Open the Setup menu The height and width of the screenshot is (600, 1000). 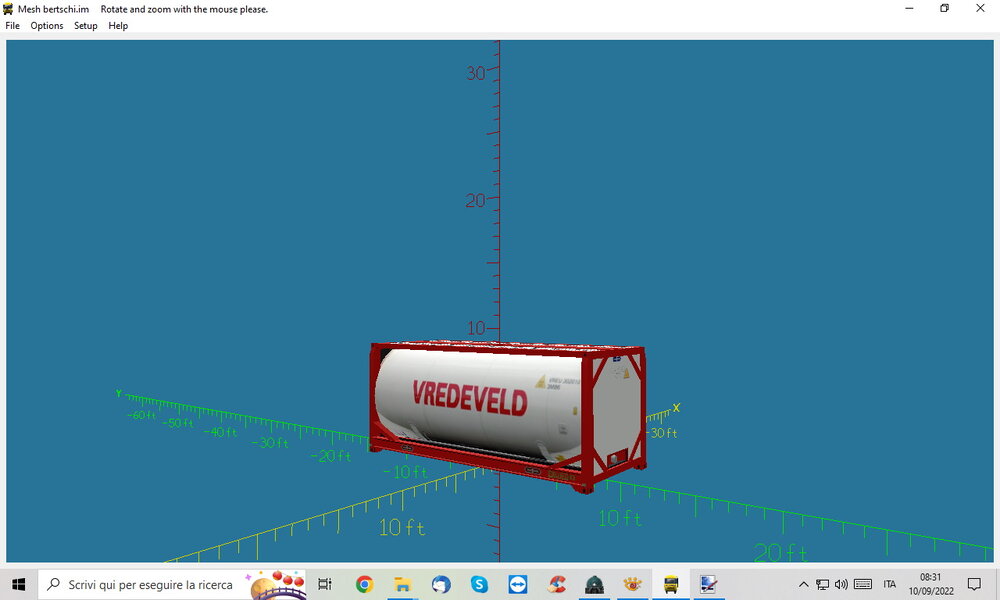pos(85,26)
